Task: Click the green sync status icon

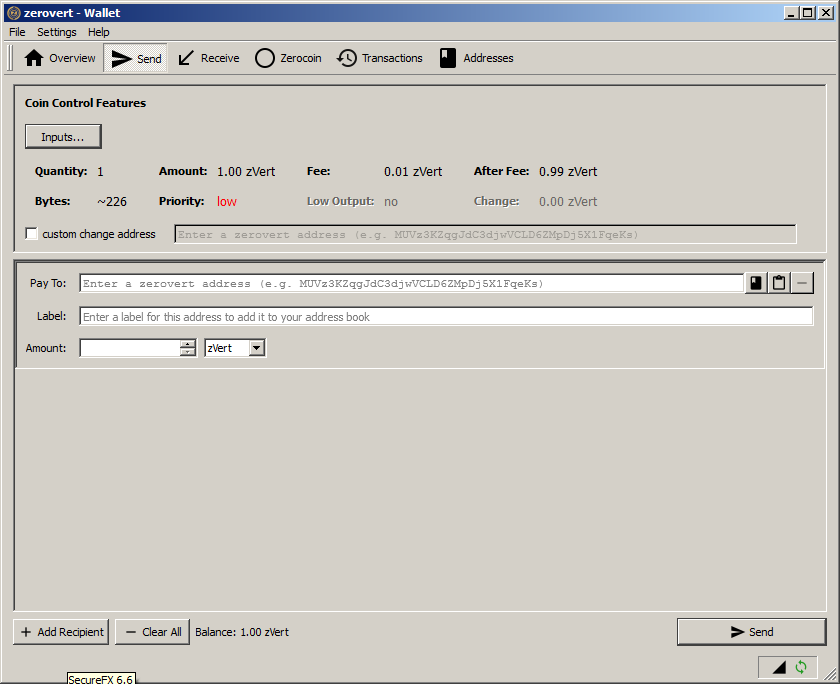Action: click(801, 667)
